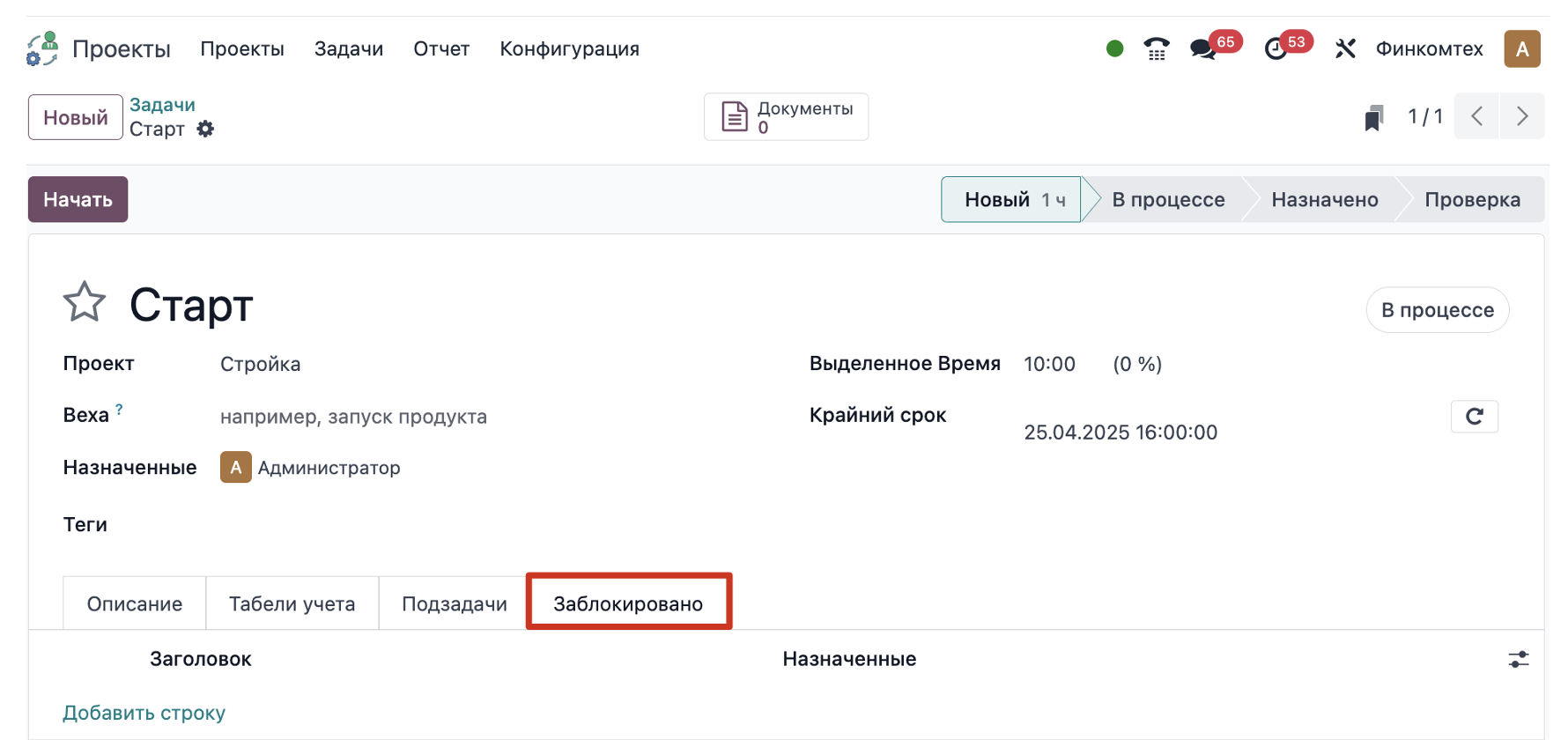Open chat messages icon with 65 badge
The width and height of the screenshot is (1568, 740).
1203,48
